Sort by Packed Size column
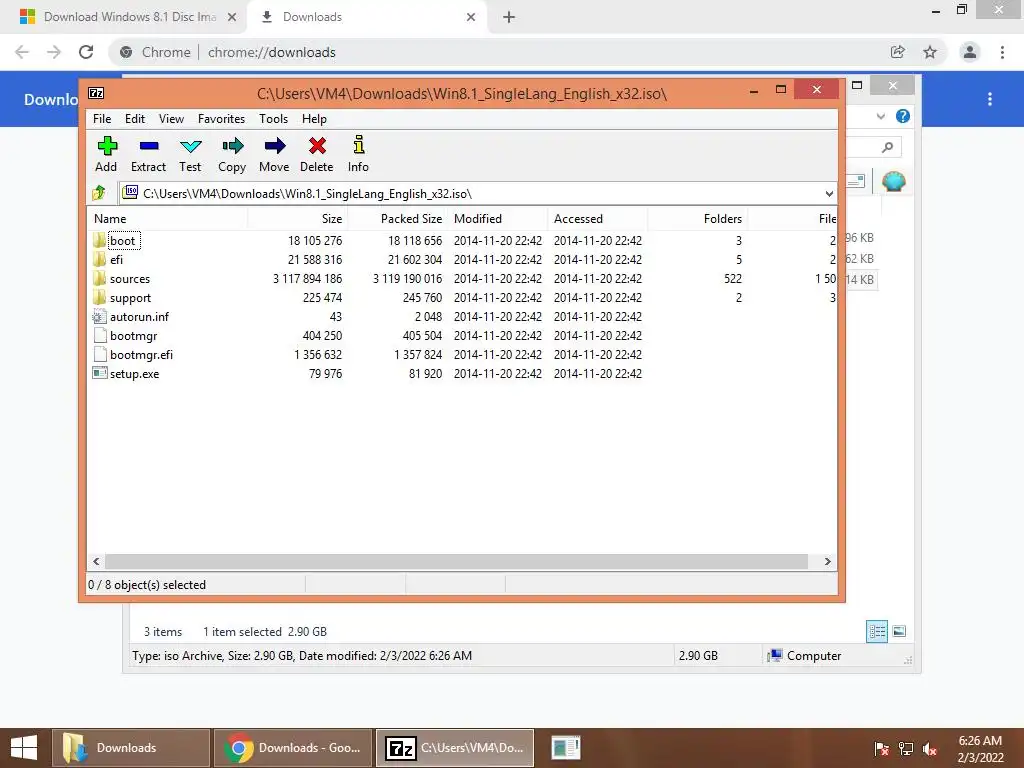 coord(398,219)
